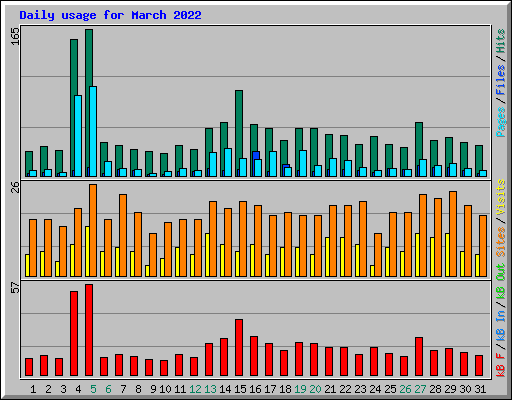
Task: Select the 'kB F' legend label
Action: [x=501, y=364]
